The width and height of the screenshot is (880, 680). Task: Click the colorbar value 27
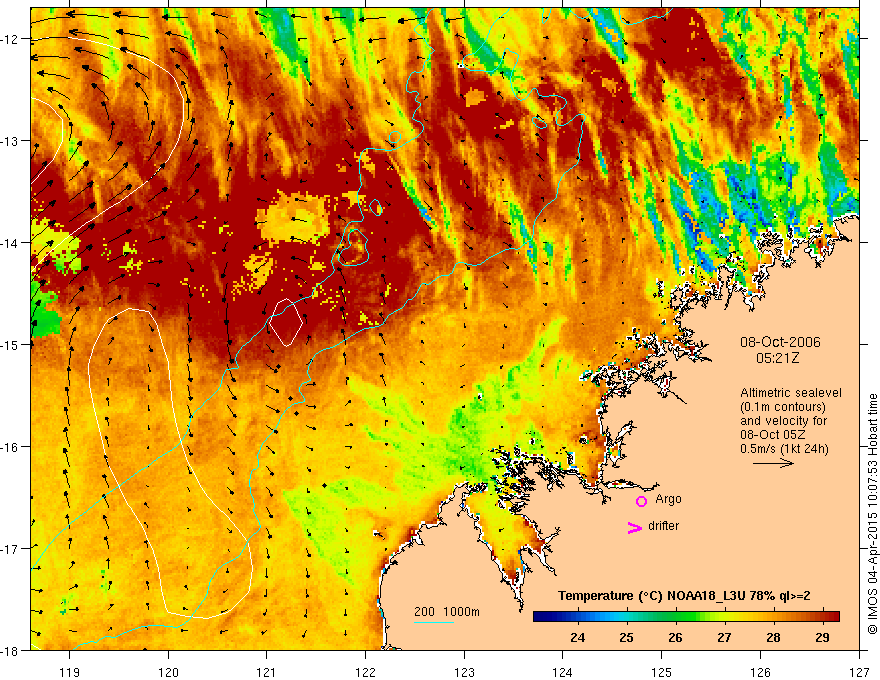[x=725, y=637]
